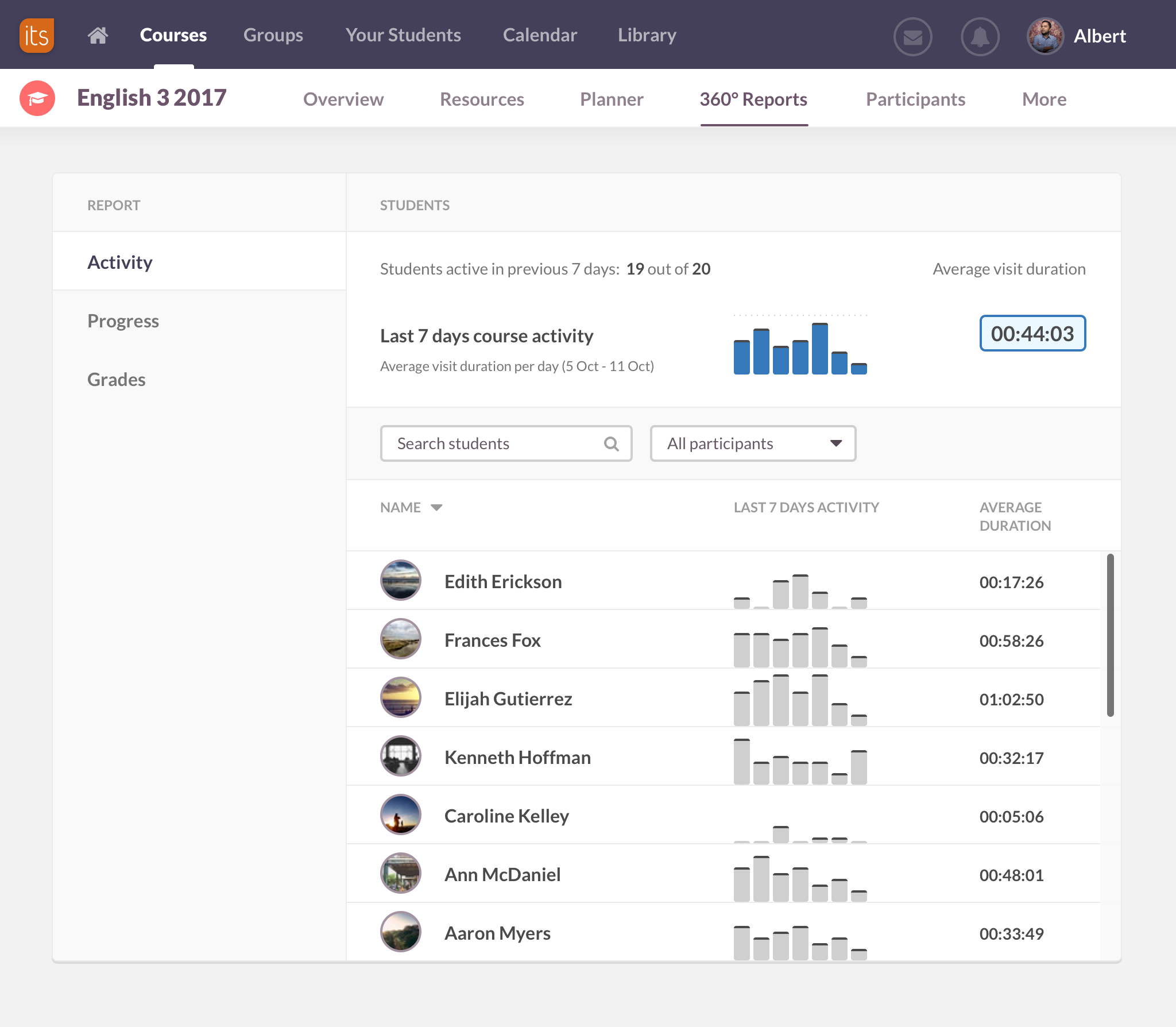The width and height of the screenshot is (1176, 1027).
Task: Open notifications bell icon
Action: coord(980,37)
